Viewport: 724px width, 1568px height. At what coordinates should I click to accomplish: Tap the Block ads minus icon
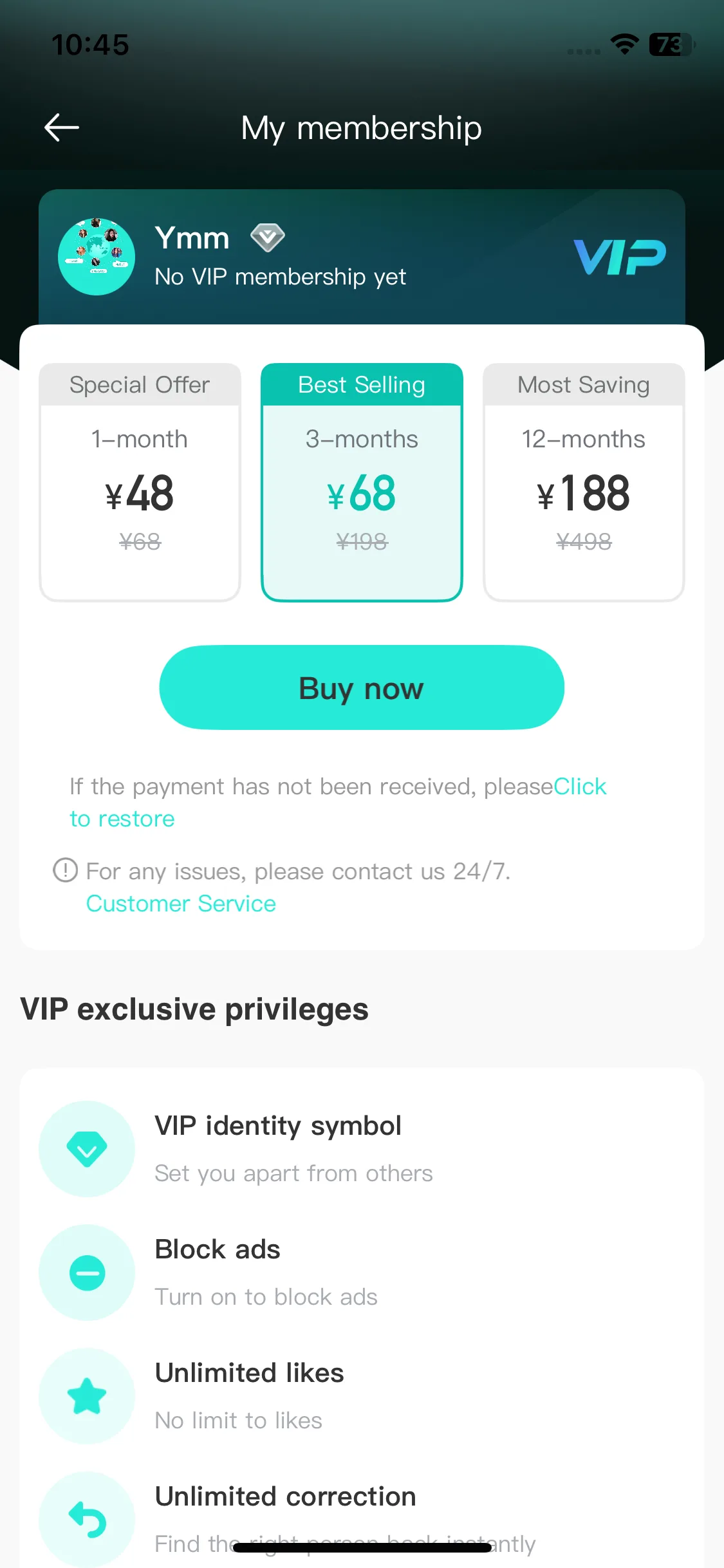[87, 1273]
